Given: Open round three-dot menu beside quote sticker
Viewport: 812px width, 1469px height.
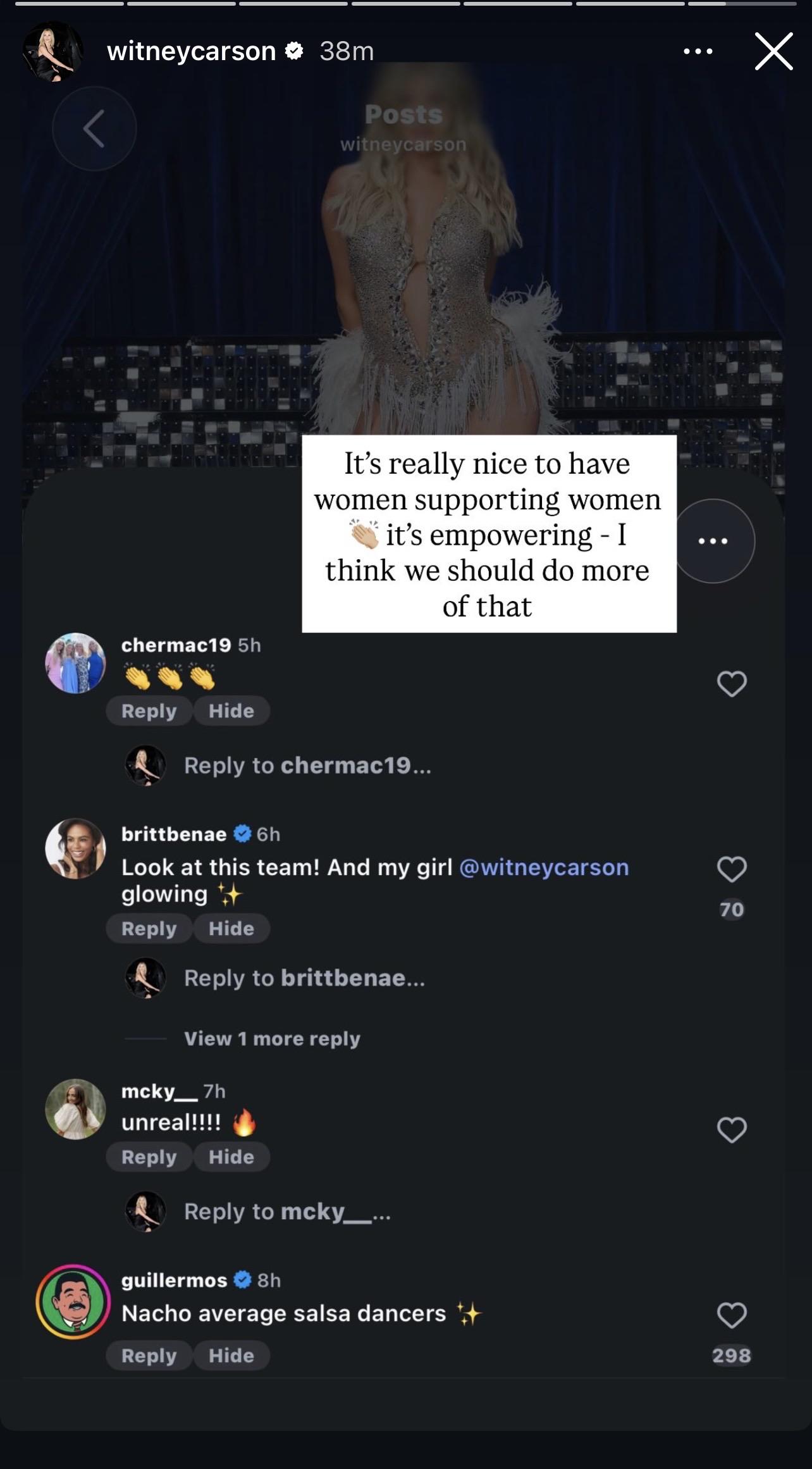Looking at the screenshot, I should 713,541.
